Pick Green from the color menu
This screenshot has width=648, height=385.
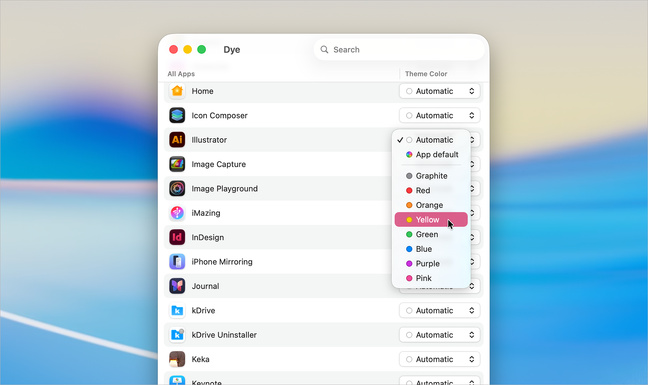pos(431,235)
